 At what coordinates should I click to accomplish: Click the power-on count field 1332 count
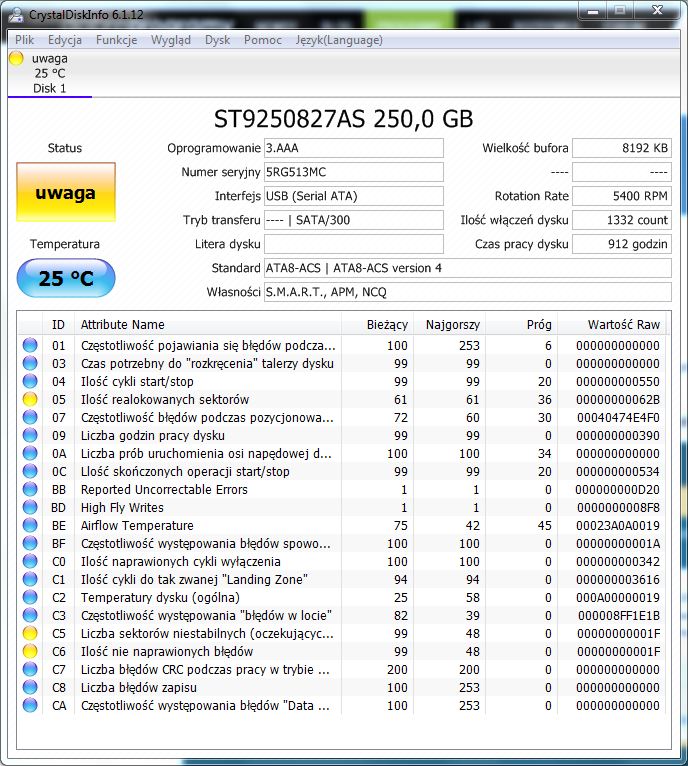[622, 220]
